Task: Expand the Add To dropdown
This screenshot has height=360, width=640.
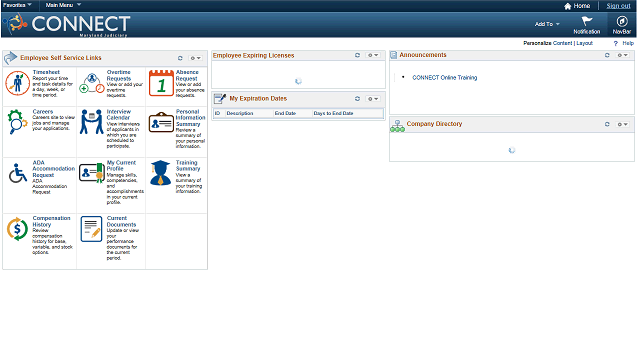Action: click(x=547, y=24)
